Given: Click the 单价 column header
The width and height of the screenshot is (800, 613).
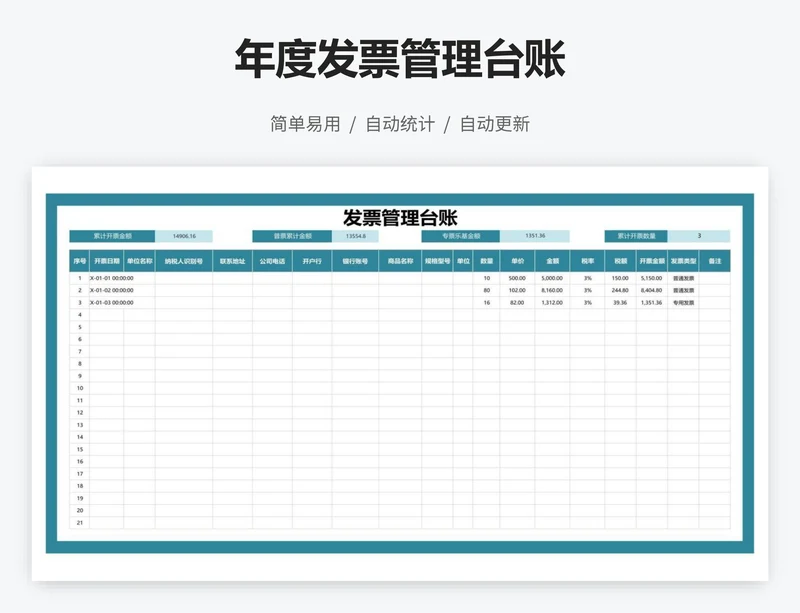Looking at the screenshot, I should (517, 261).
